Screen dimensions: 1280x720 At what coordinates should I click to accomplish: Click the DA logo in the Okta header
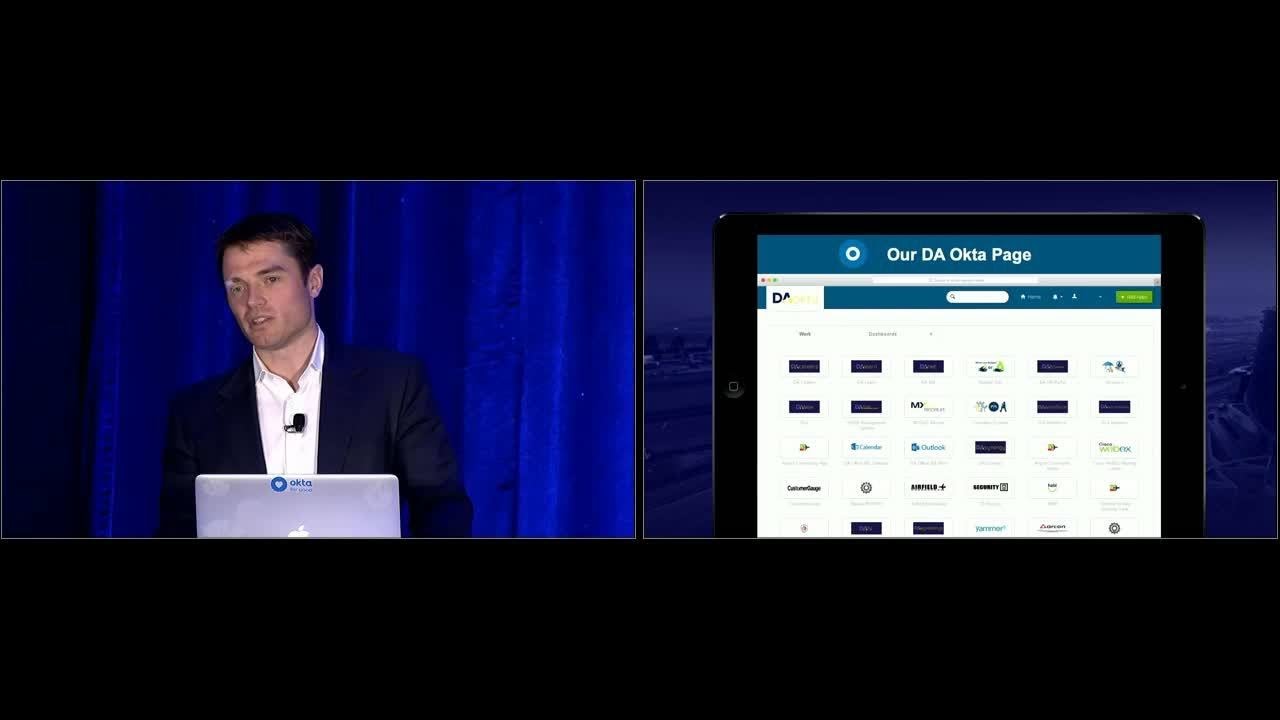click(794, 298)
